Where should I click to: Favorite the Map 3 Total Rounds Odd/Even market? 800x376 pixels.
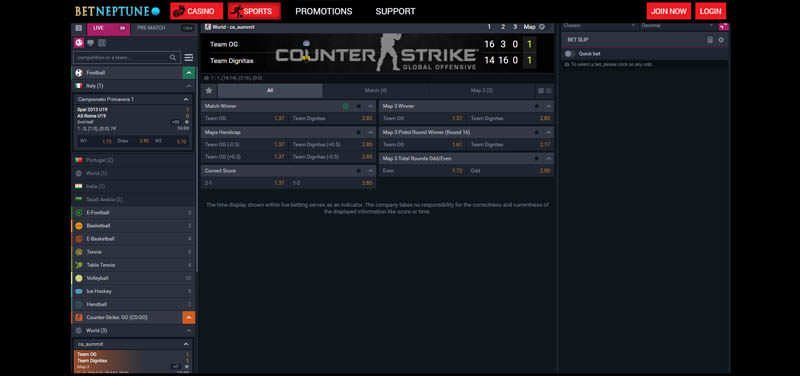[536, 159]
